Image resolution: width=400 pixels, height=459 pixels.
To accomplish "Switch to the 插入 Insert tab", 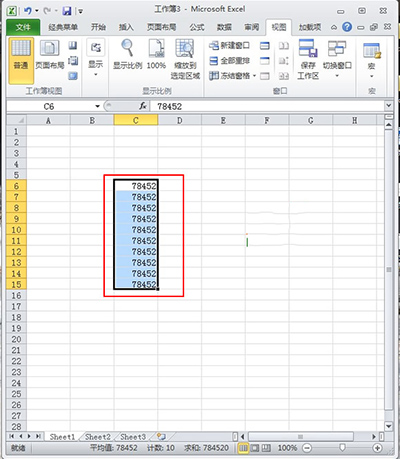I will coord(126,27).
